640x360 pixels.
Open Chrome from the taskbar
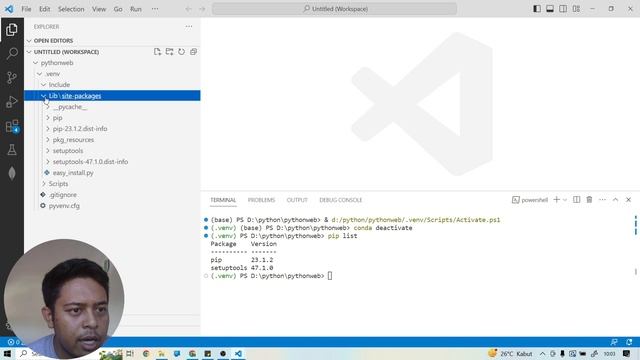[146, 353]
